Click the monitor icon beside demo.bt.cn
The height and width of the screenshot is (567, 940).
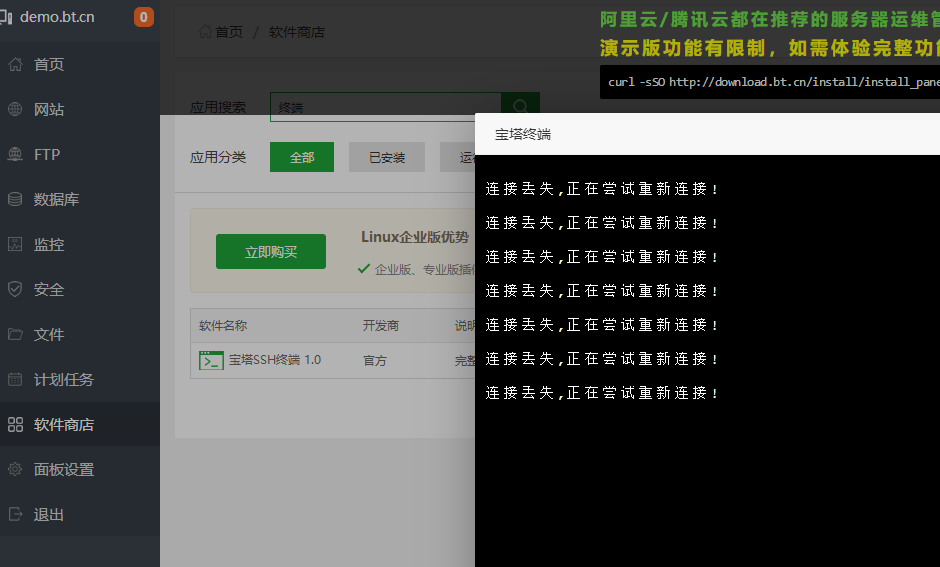pyautogui.click(x=6, y=17)
